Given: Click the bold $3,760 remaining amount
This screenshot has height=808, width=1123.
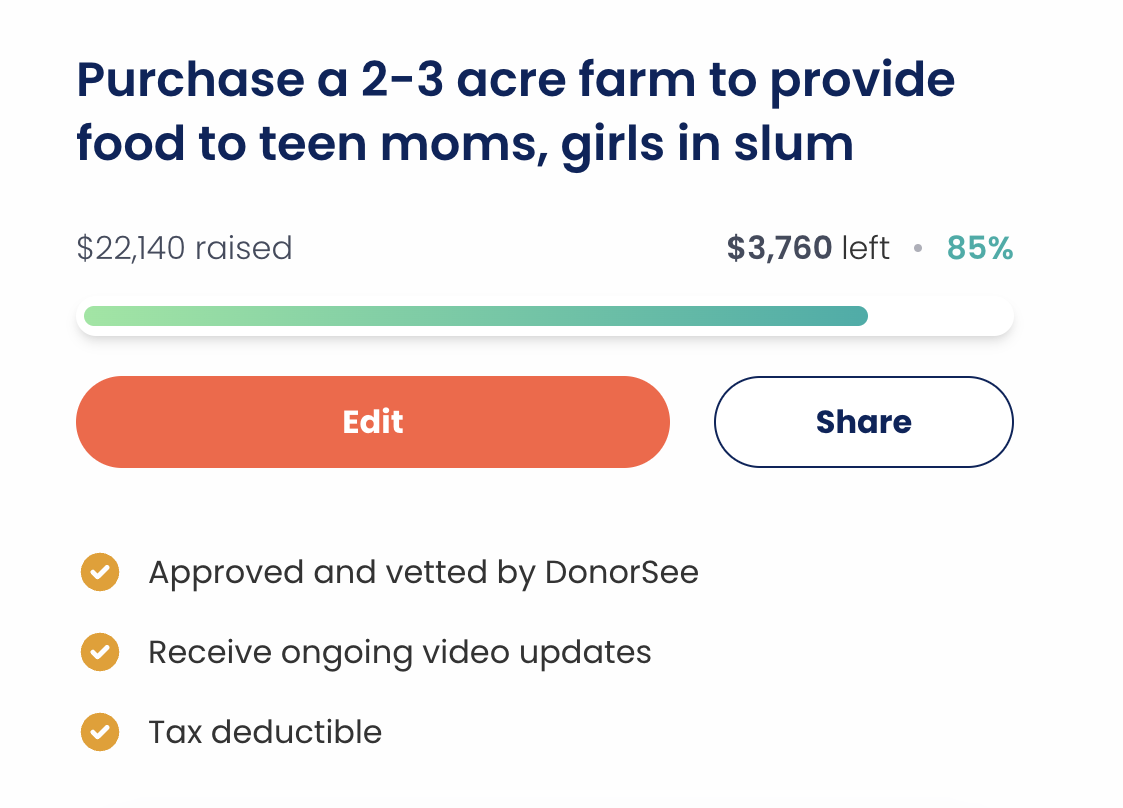Looking at the screenshot, I should click(x=779, y=248).
